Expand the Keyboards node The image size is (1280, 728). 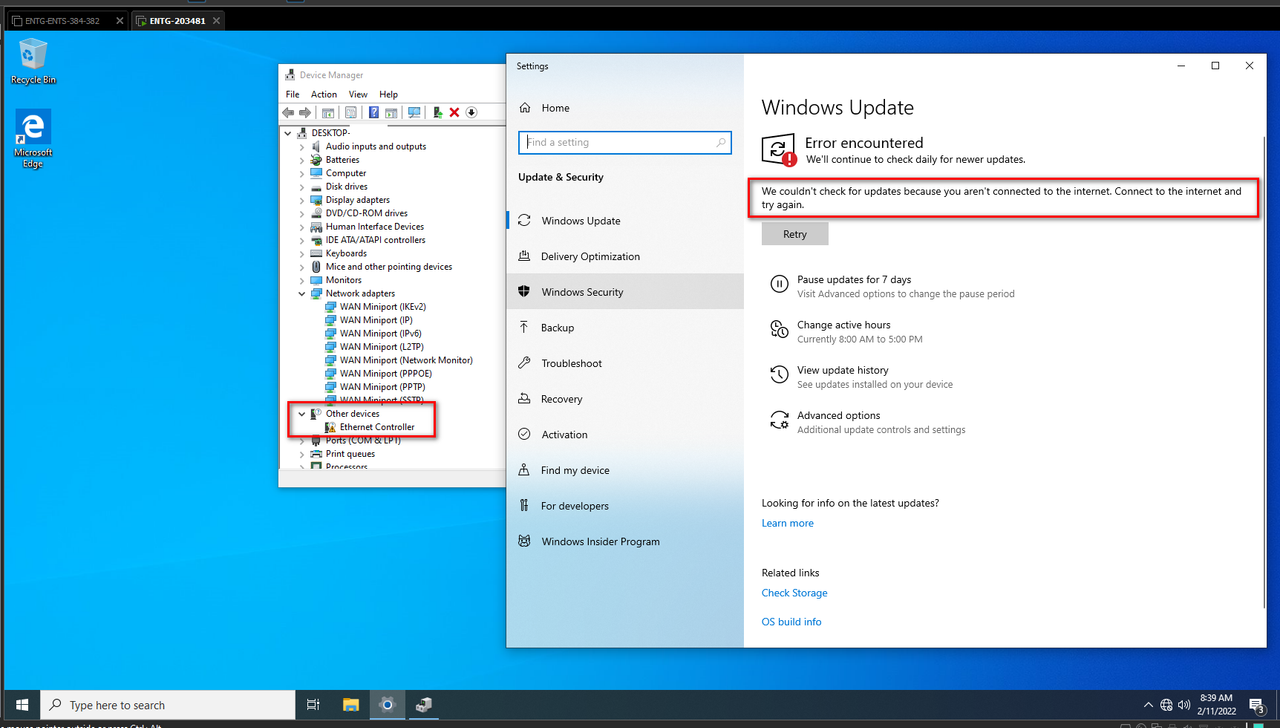302,254
